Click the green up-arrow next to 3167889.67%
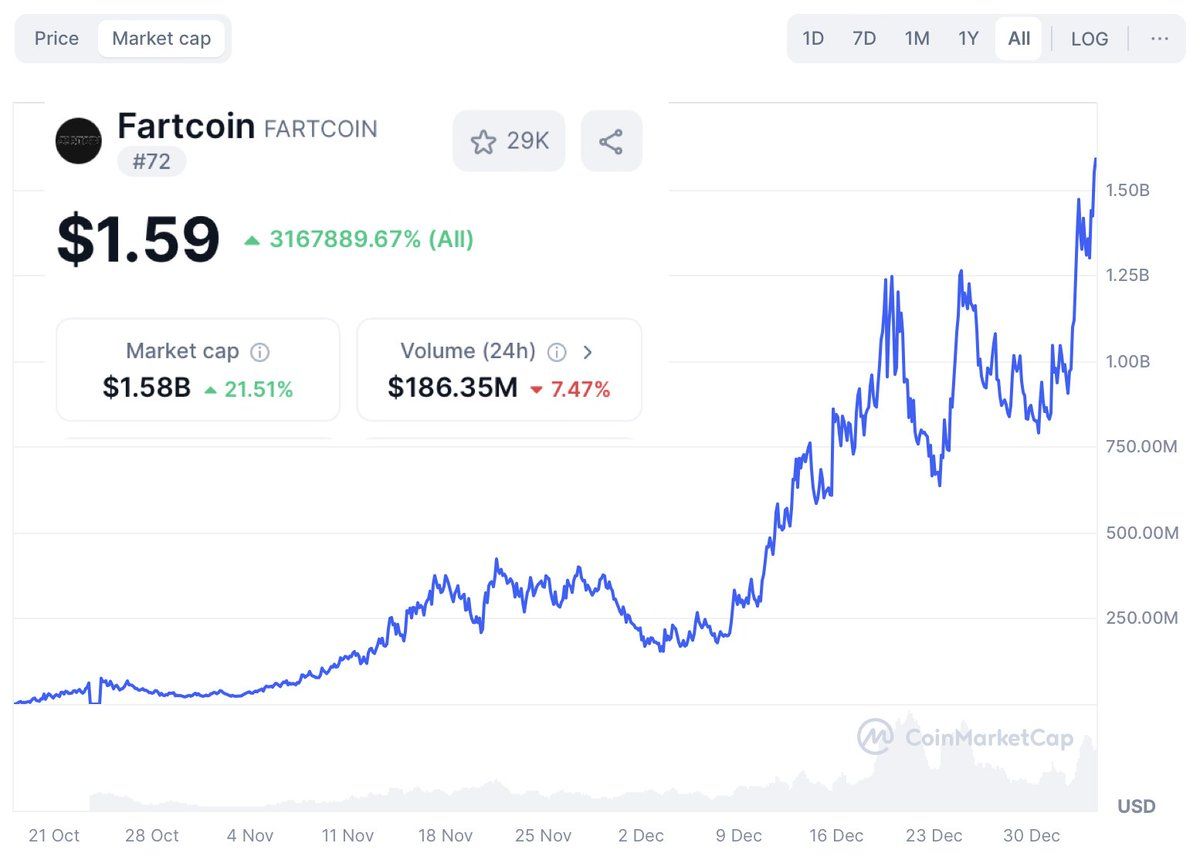The image size is (1200, 860). click(253, 239)
